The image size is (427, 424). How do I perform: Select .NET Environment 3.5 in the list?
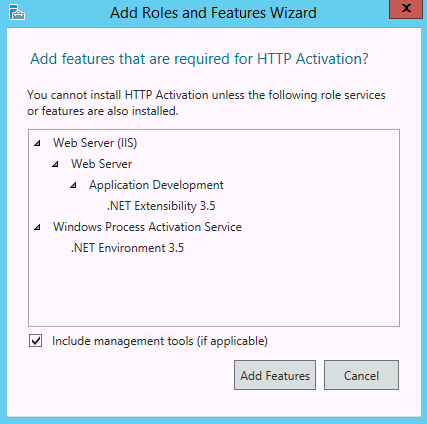pyautogui.click(x=127, y=248)
